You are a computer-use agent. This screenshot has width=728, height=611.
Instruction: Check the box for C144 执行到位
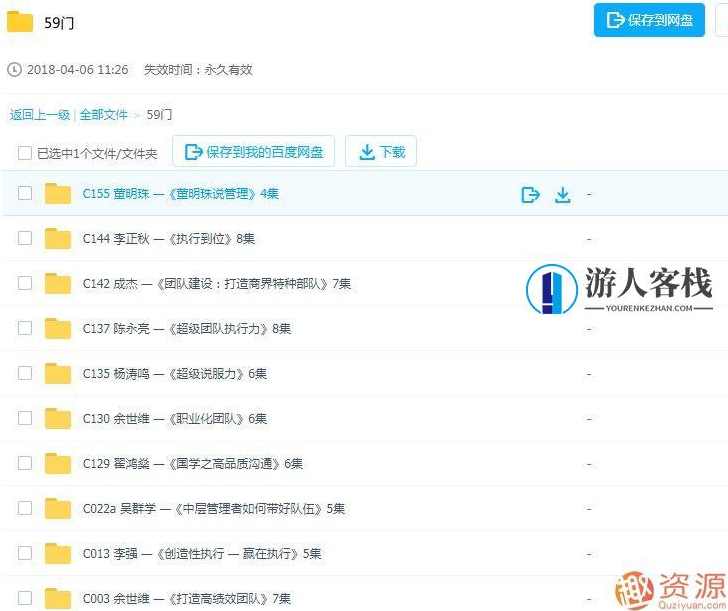(x=25, y=238)
